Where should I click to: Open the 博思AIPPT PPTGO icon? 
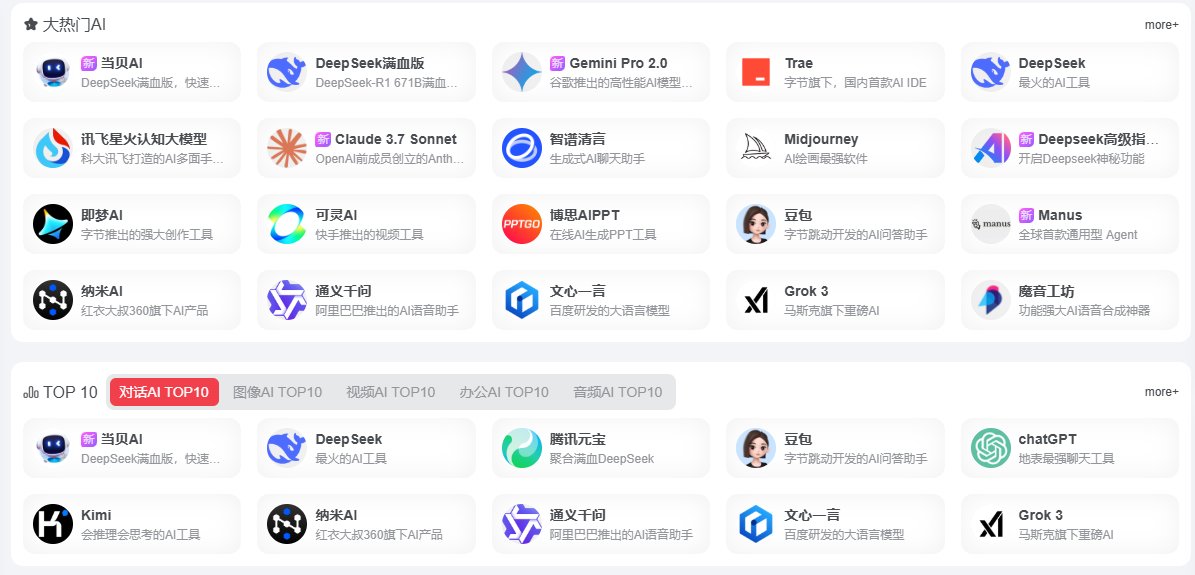[521, 224]
